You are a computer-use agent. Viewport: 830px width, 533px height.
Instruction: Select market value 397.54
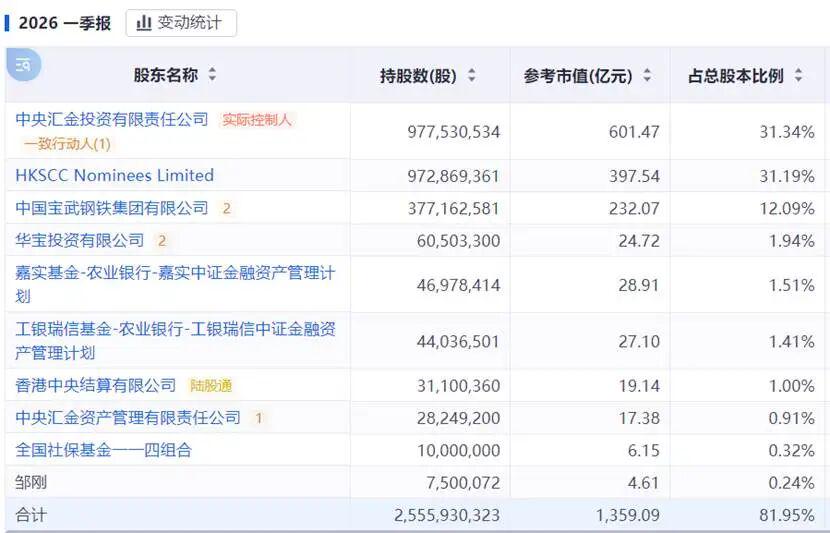pyautogui.click(x=634, y=176)
